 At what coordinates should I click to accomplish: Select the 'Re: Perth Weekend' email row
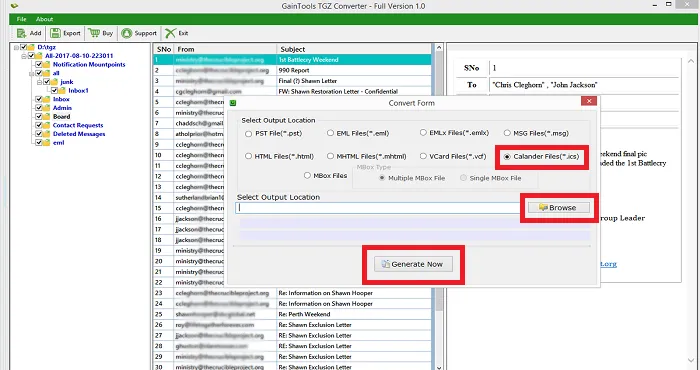click(x=292, y=314)
